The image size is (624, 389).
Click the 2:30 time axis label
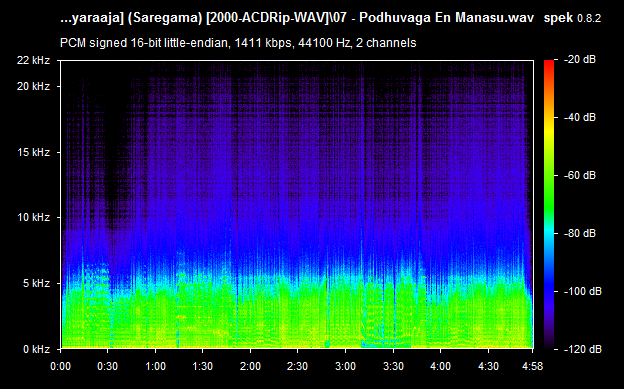point(298,366)
